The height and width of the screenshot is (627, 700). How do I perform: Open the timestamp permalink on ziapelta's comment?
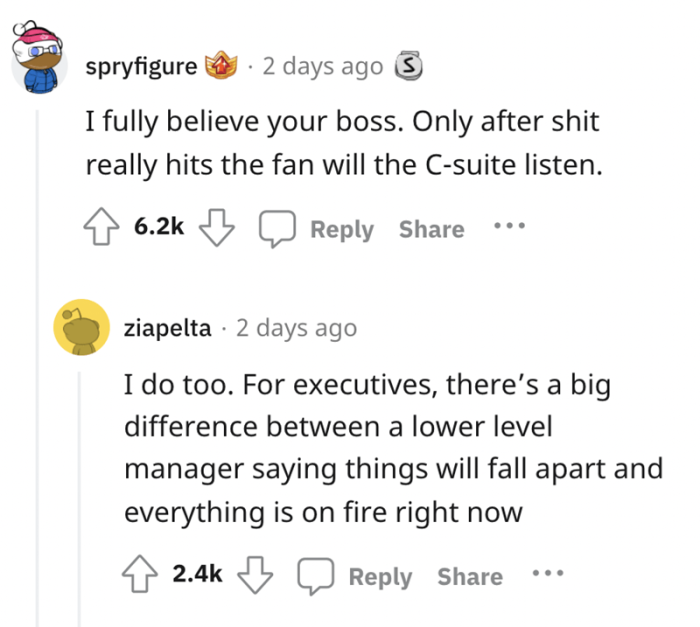tap(296, 327)
